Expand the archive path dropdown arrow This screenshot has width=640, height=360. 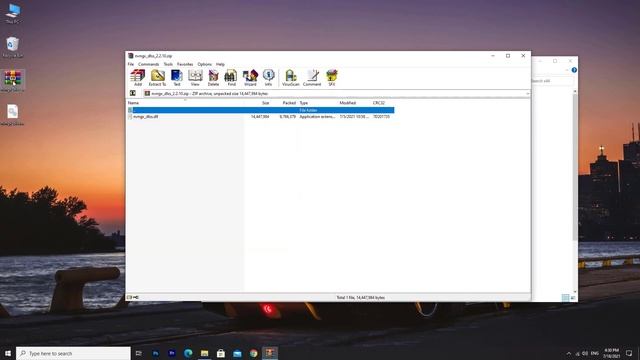tap(527, 93)
